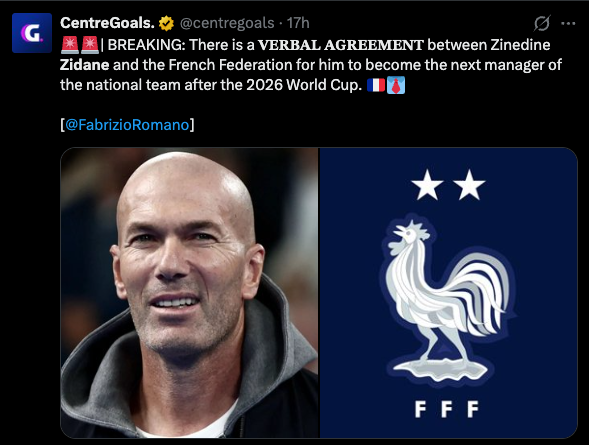Click the 2026 World Cup text

(304, 85)
